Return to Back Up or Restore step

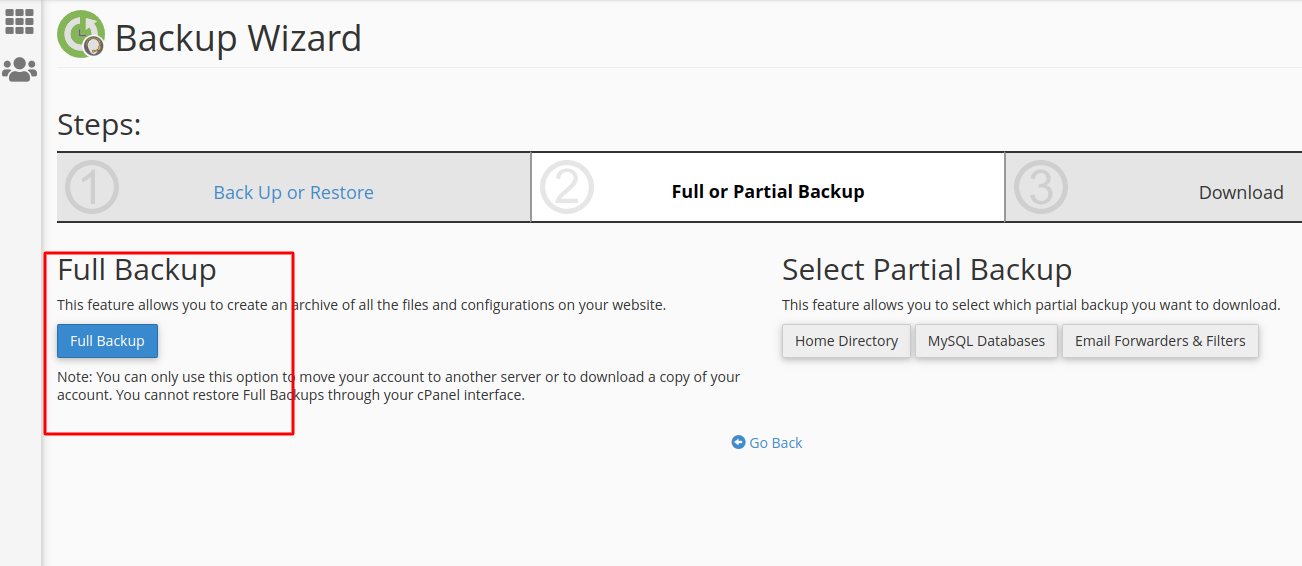[x=293, y=192]
